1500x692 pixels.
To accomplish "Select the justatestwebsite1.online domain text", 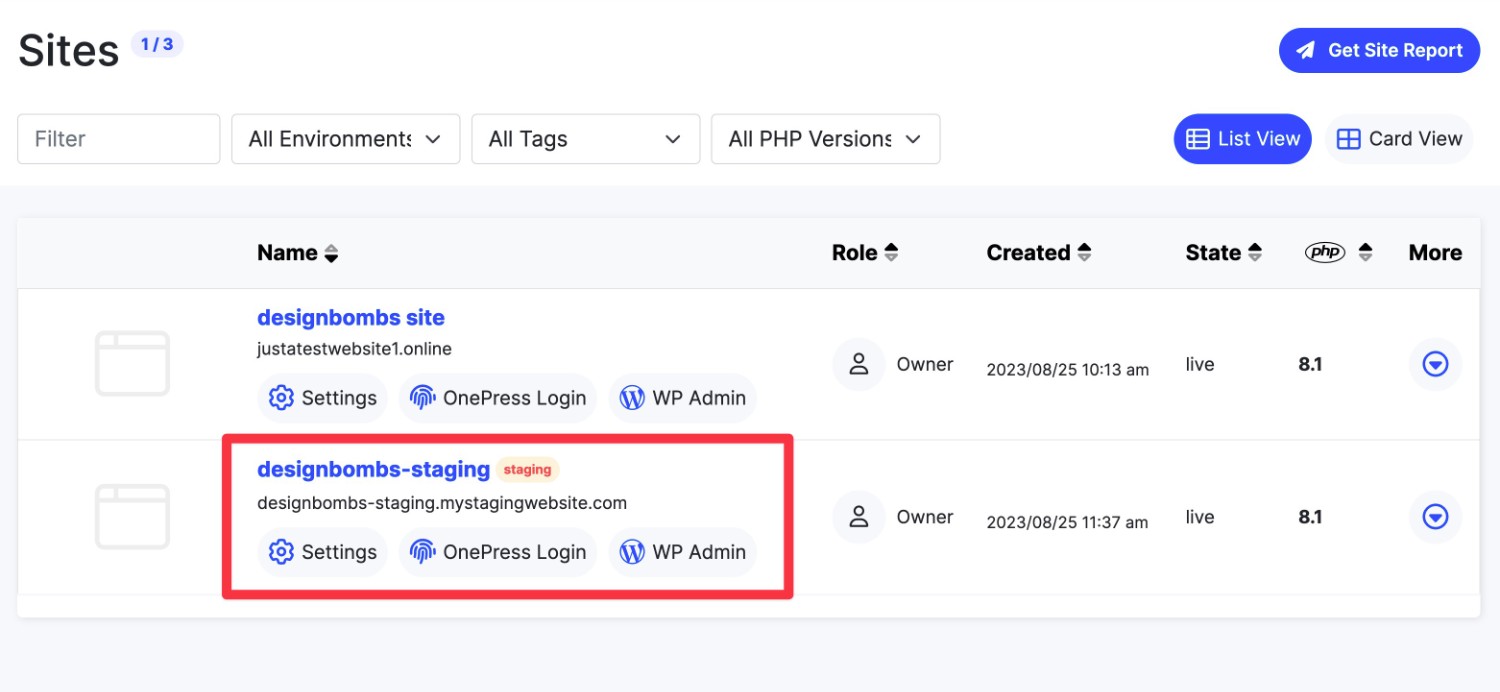I will click(354, 349).
